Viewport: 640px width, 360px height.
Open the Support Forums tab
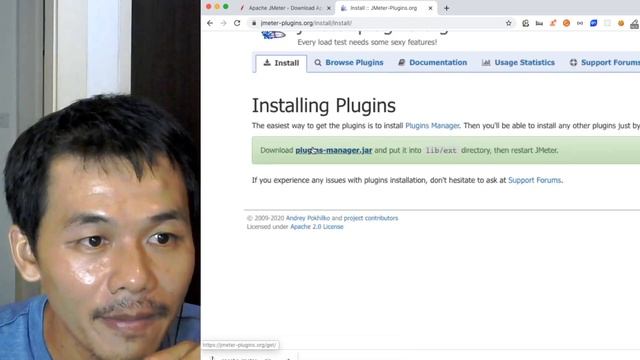(x=605, y=62)
